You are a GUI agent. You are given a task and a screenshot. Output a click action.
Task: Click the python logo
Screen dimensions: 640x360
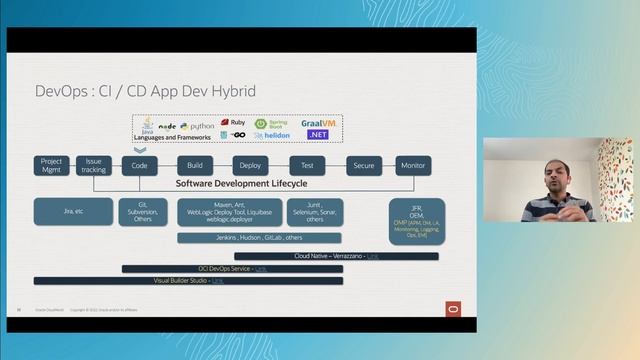197,127
